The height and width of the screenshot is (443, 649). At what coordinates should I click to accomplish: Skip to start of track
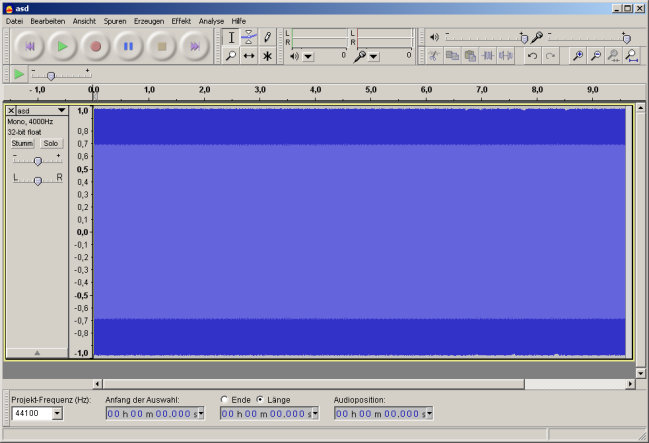click(x=29, y=46)
